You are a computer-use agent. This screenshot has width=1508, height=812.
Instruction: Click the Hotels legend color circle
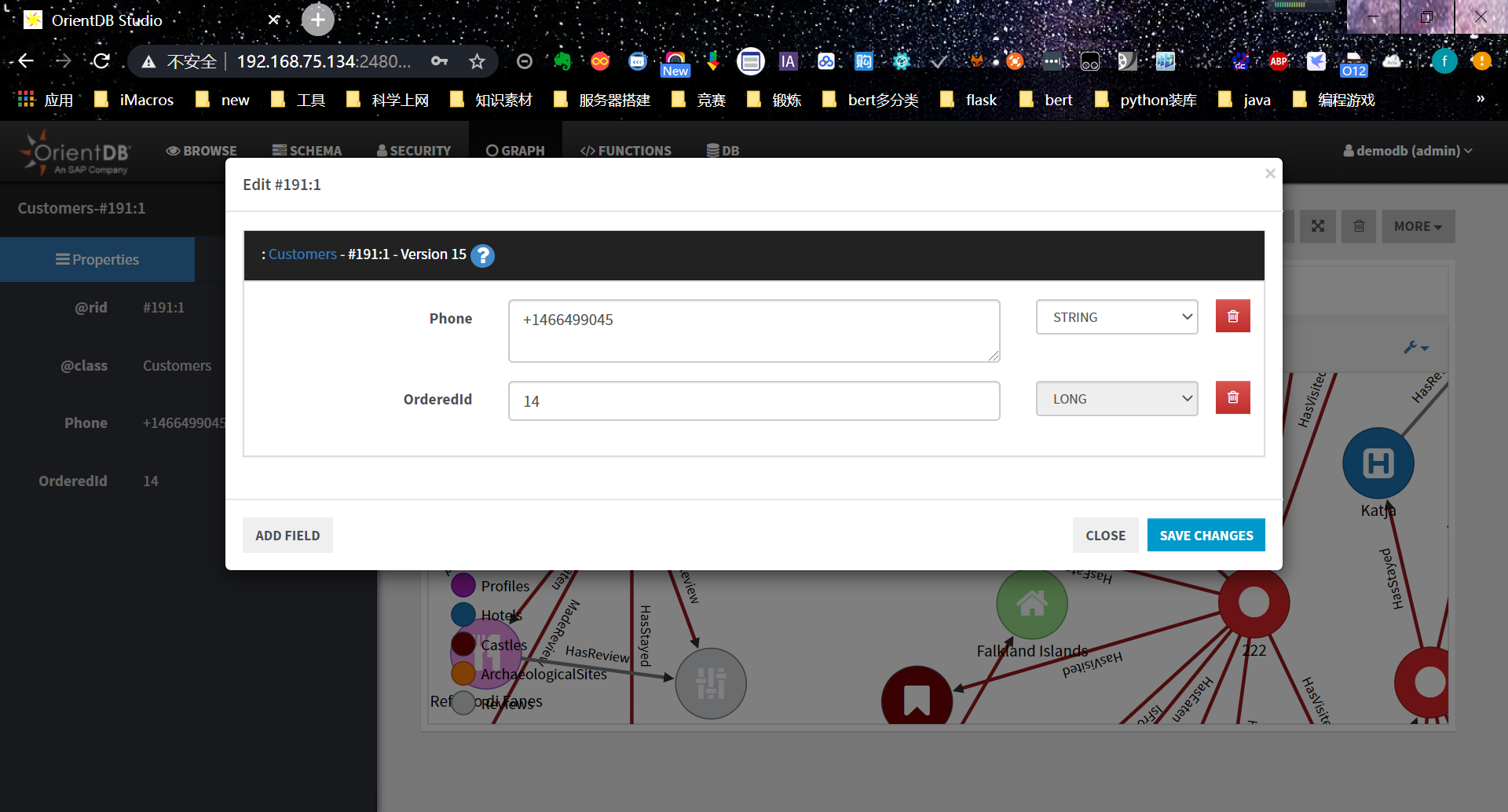point(463,614)
